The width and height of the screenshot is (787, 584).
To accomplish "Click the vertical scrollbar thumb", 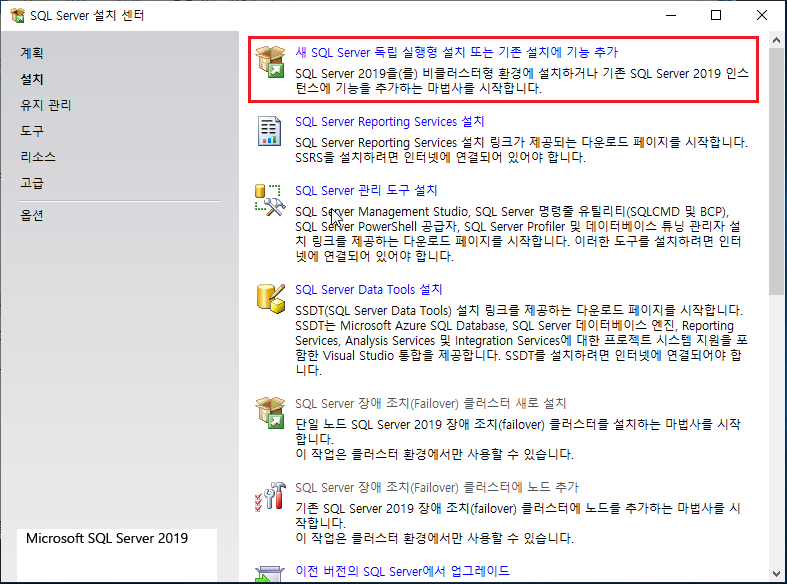I will [776, 172].
